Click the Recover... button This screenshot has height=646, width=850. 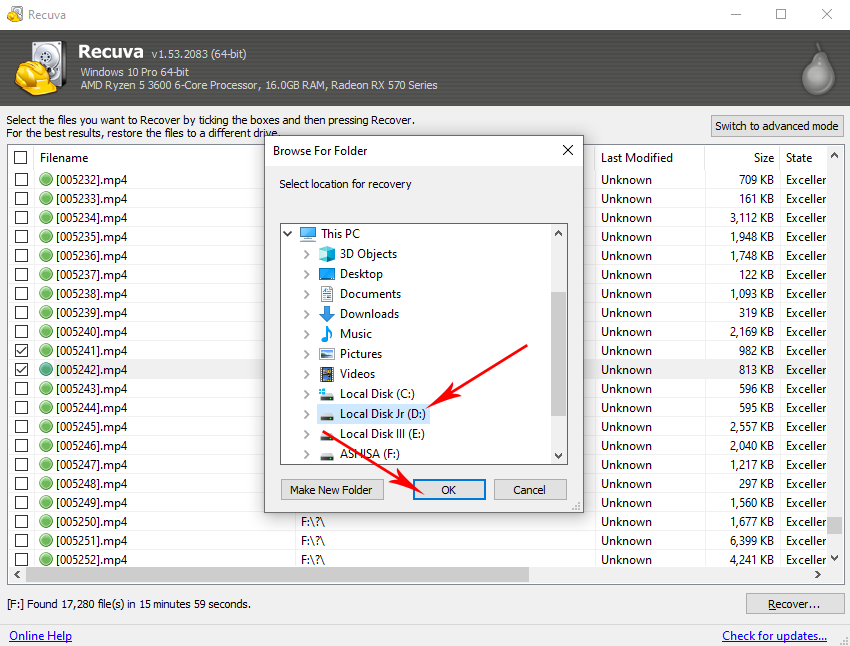click(794, 604)
